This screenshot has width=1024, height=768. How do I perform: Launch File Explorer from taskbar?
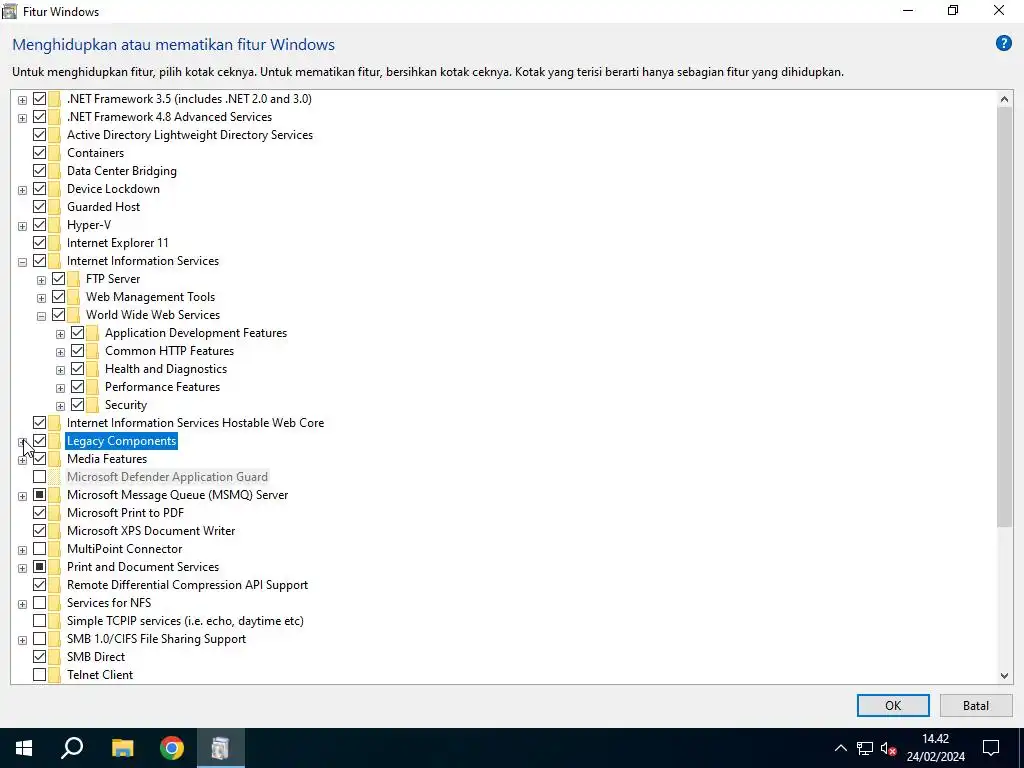(122, 748)
